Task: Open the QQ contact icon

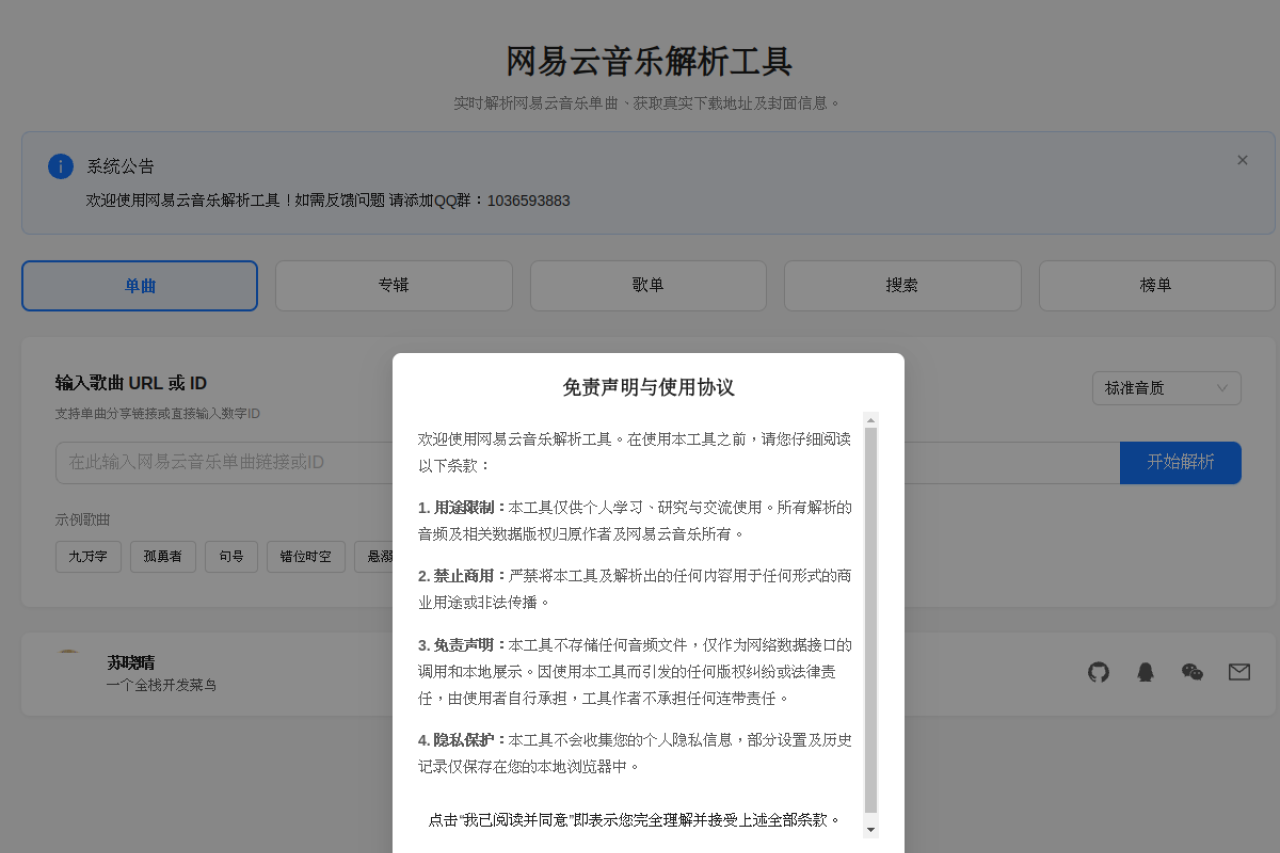Action: [1146, 672]
